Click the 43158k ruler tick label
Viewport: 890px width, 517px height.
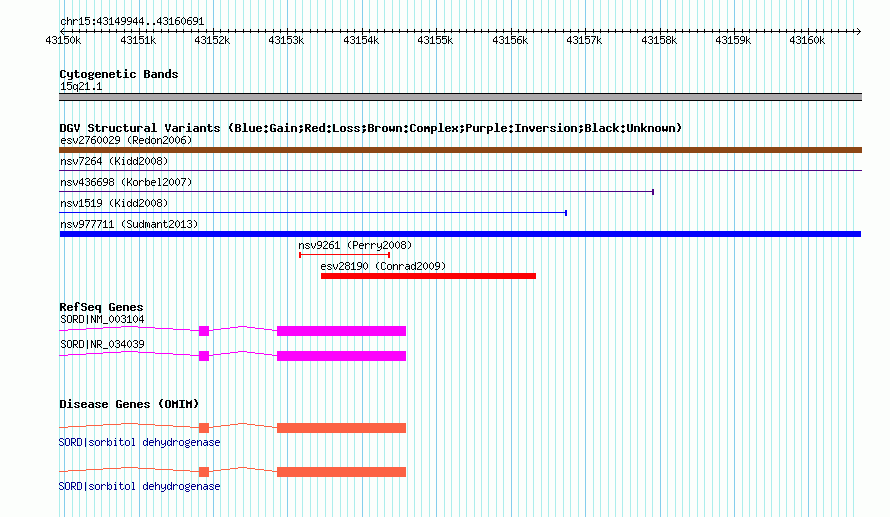[x=659, y=40]
